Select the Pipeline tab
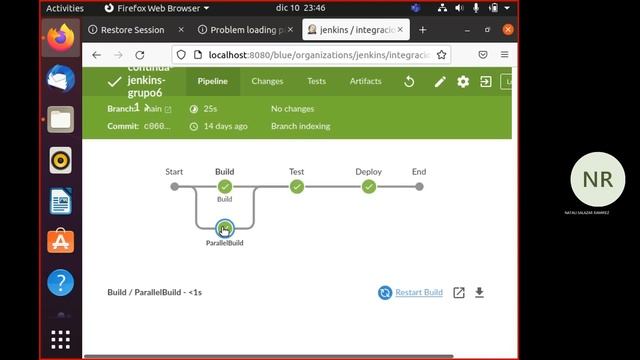The height and width of the screenshot is (360, 640). pyautogui.click(x=213, y=81)
